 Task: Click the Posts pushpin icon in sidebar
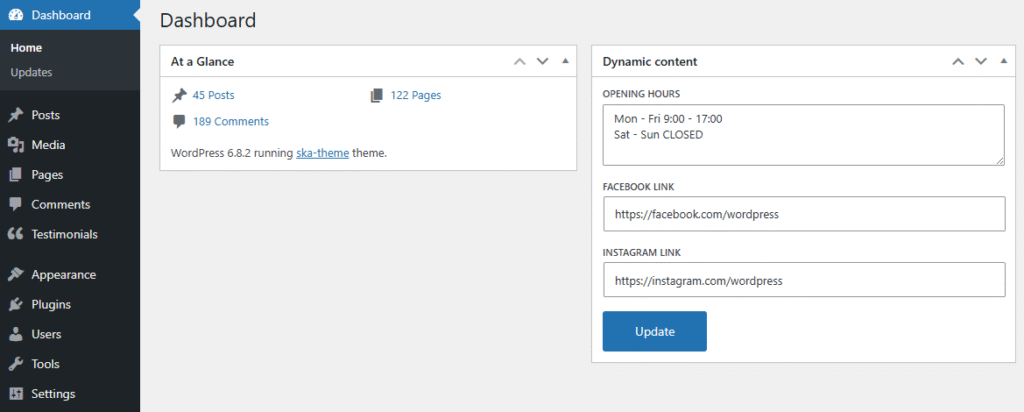click(15, 115)
